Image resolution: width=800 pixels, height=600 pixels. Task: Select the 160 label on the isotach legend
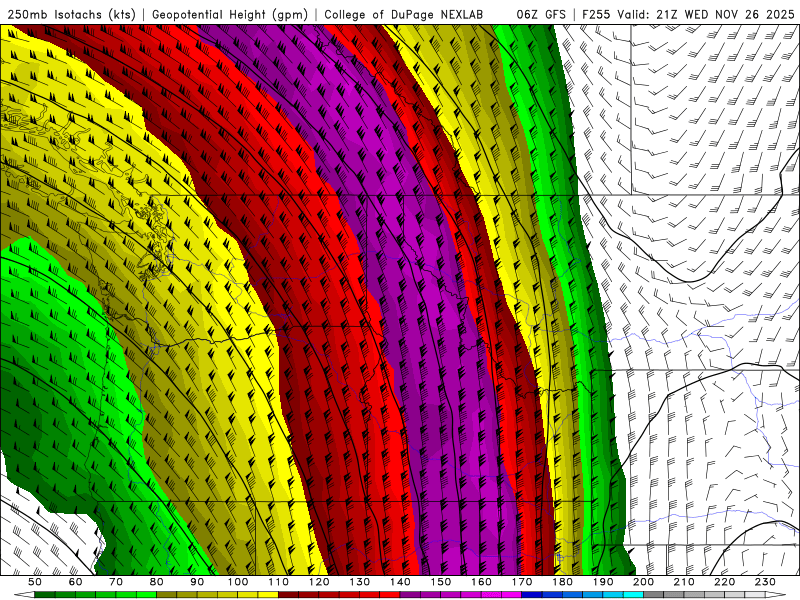point(481,582)
